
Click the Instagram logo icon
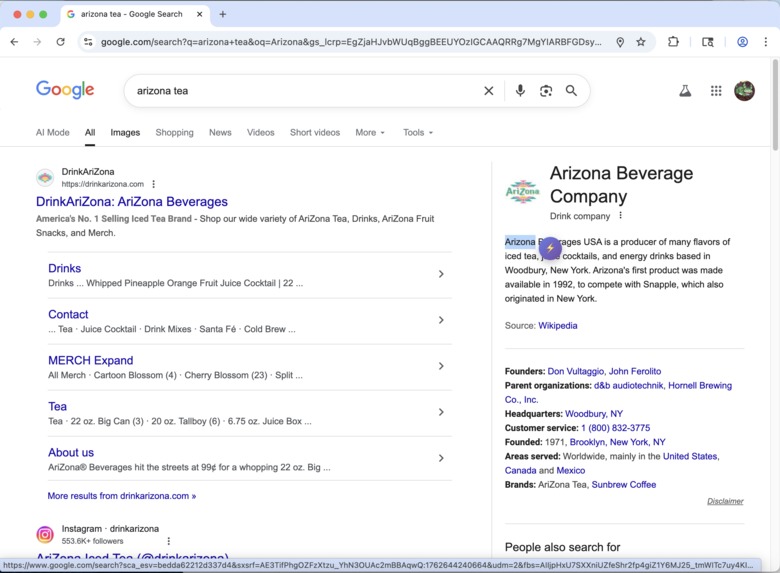[45, 535]
